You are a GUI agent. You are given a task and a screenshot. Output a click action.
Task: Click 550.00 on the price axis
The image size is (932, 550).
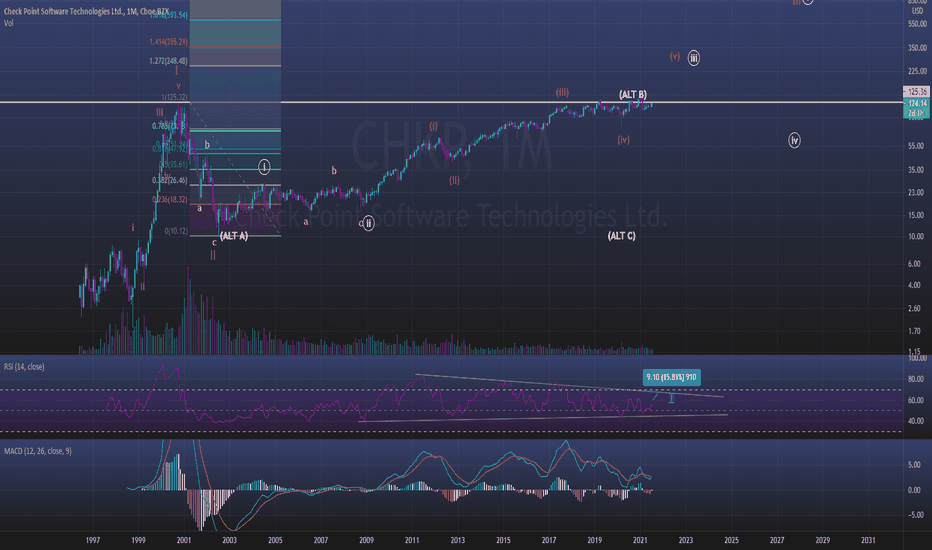click(917, 24)
